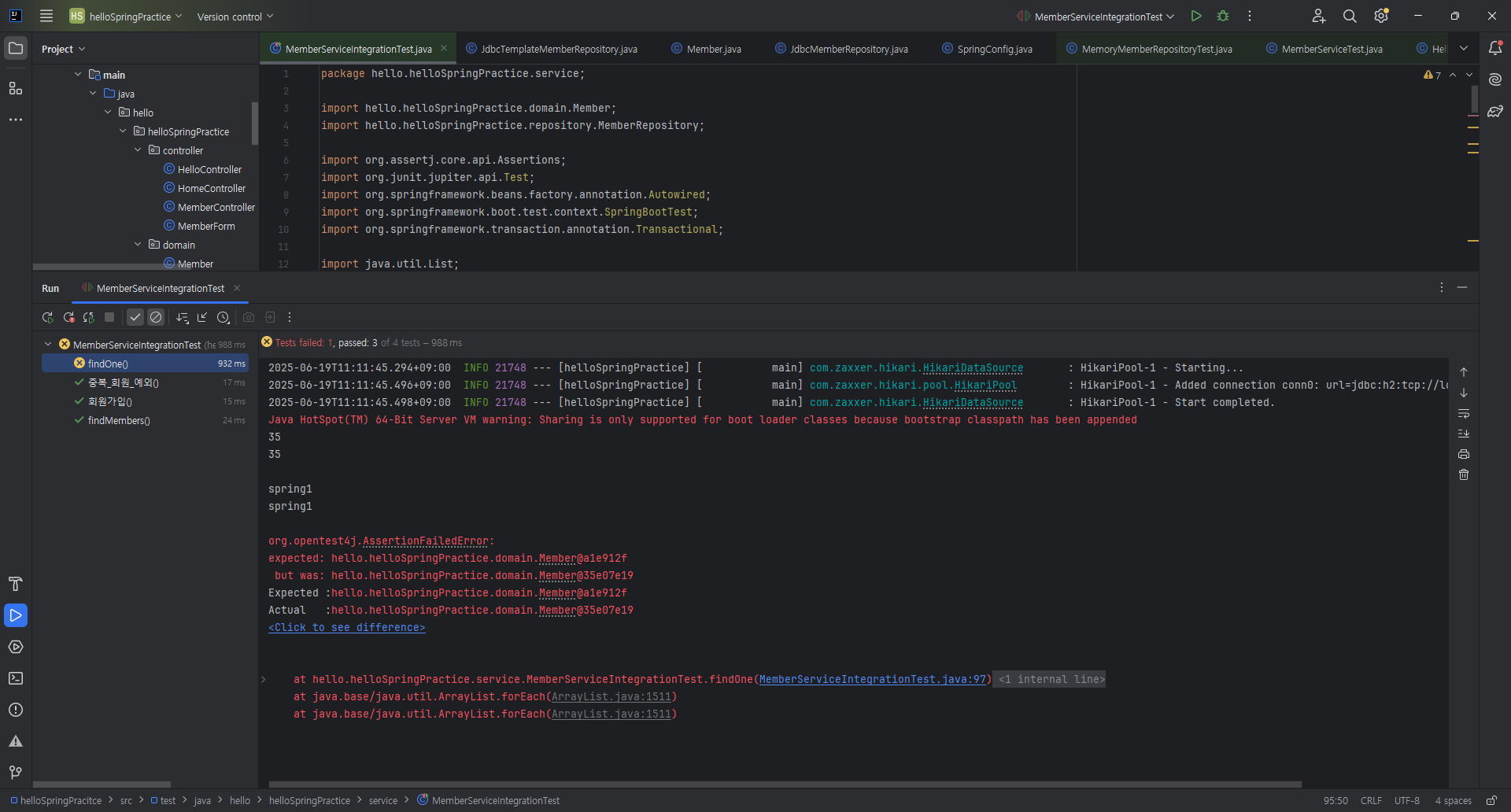Open the run configuration selector MemberServiceIntegrationTest
This screenshot has width=1511, height=812.
[x=1095, y=17]
